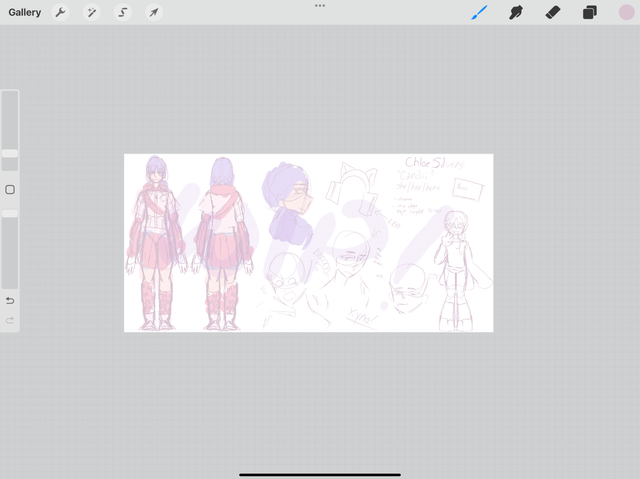Undo the last stroke
This screenshot has height=479, width=640.
click(10, 301)
